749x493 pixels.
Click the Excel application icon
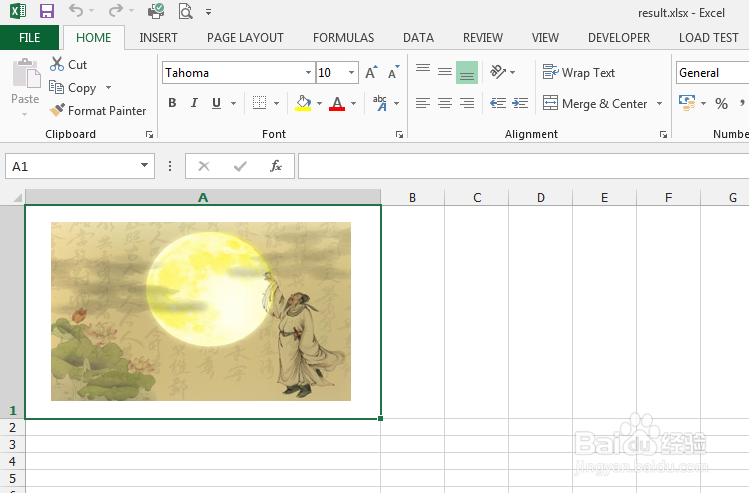pyautogui.click(x=18, y=11)
